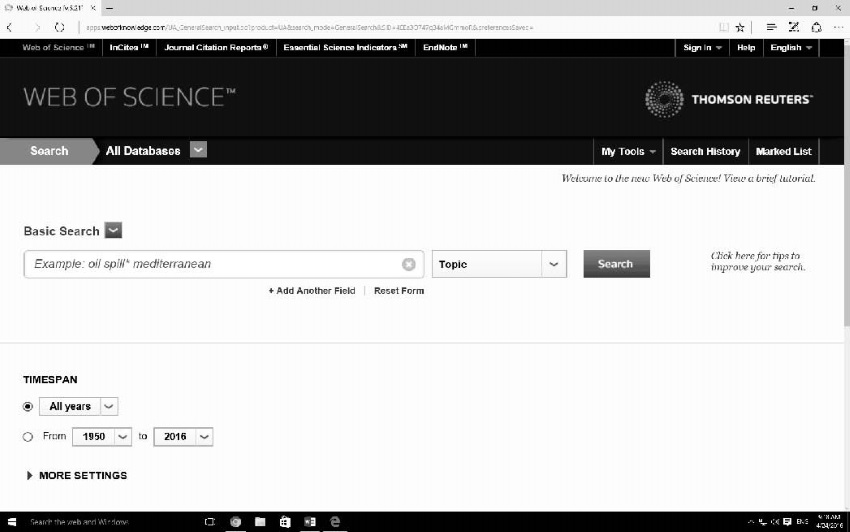This screenshot has width=850, height=532.
Task: Click the TIMESPAN heading text
Action: [50, 380]
